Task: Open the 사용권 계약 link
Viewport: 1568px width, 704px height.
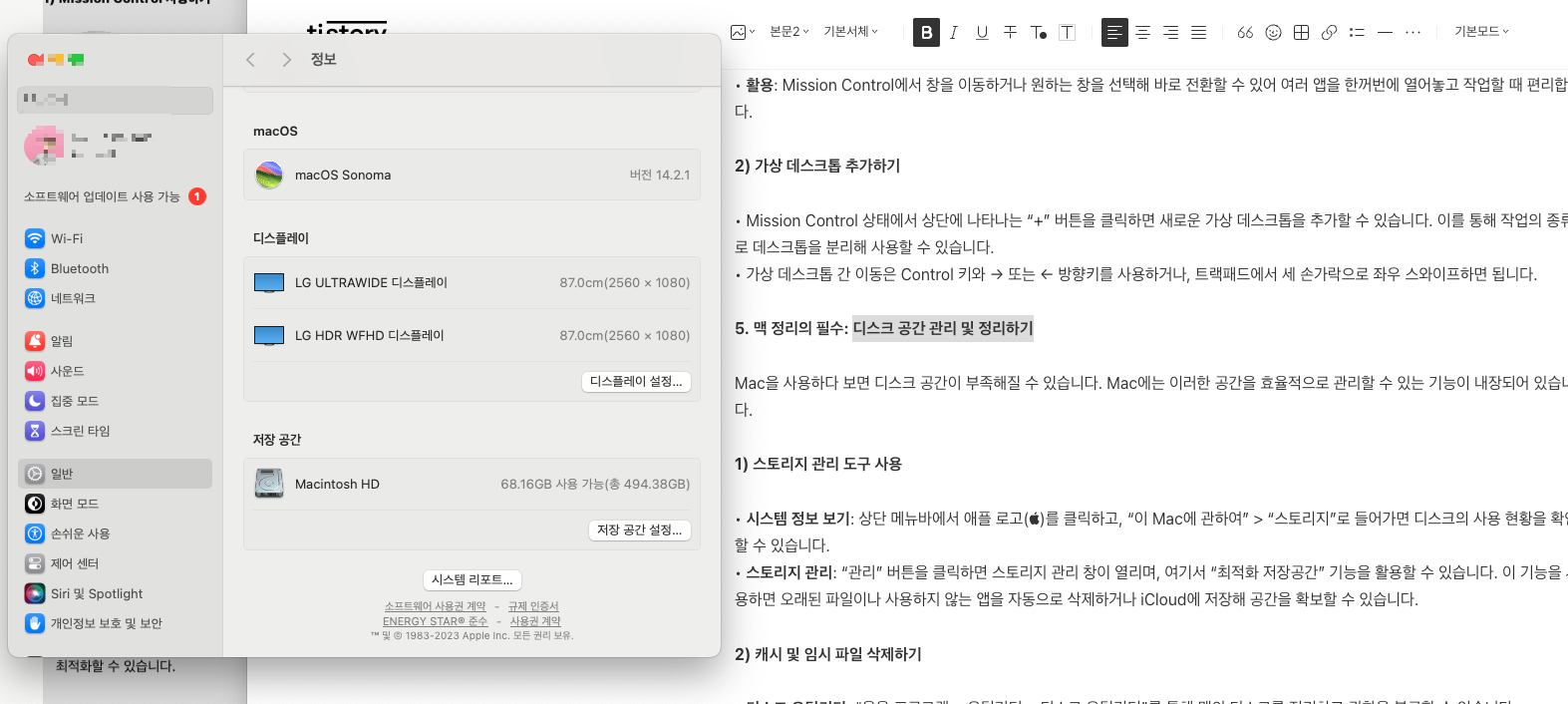Action: tap(535, 621)
